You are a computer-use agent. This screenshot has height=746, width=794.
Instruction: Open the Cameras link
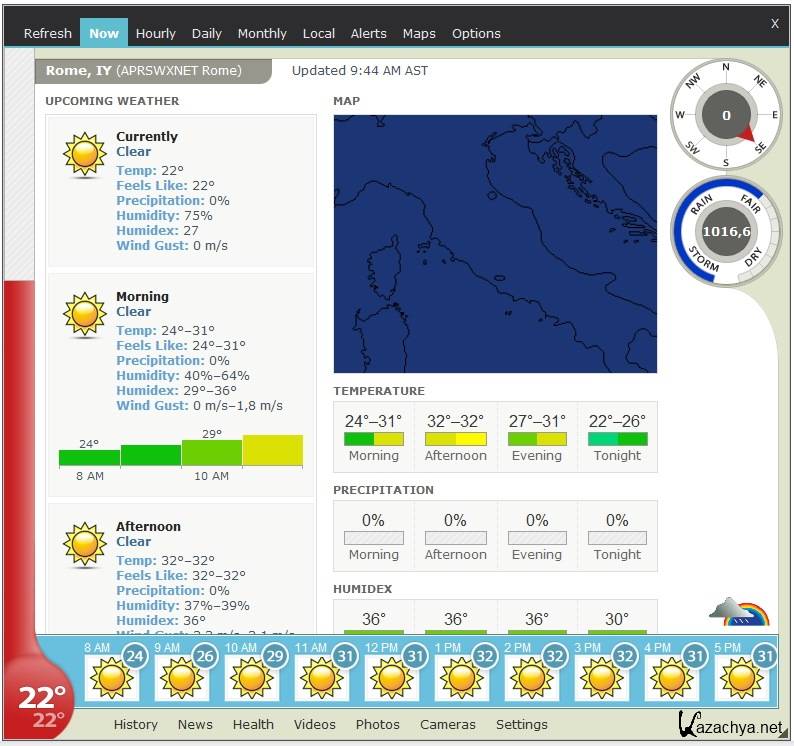[447, 724]
